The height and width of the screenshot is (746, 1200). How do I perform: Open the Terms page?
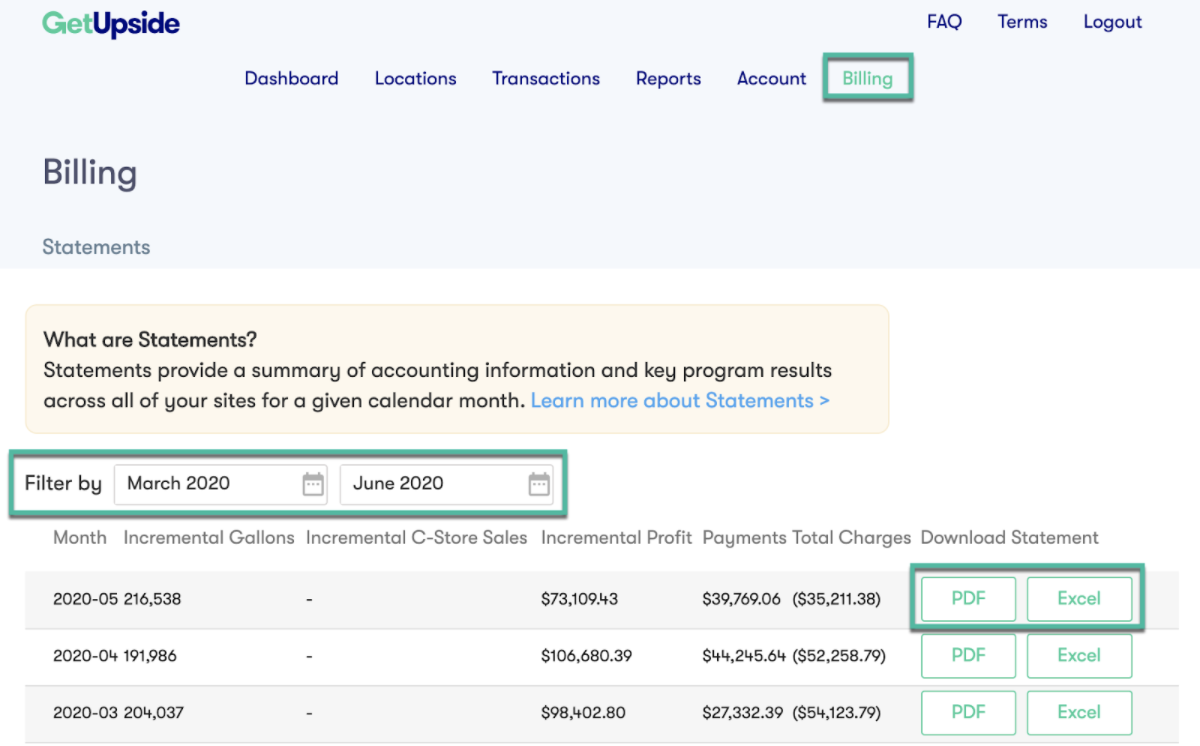1022,21
